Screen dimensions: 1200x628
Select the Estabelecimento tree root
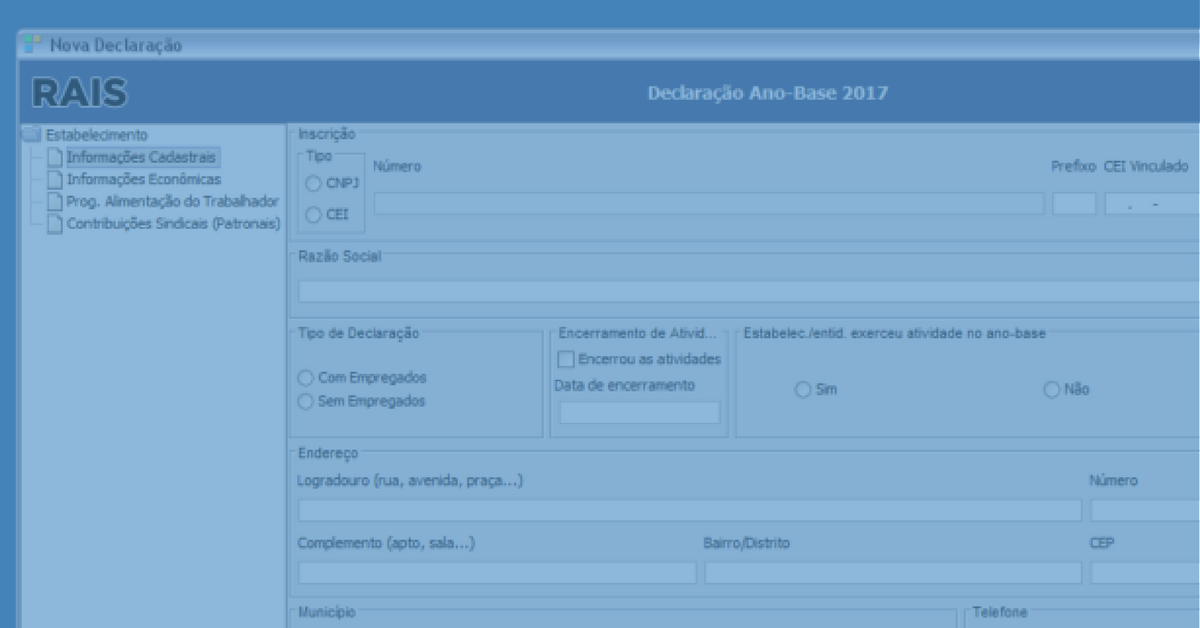[97, 135]
